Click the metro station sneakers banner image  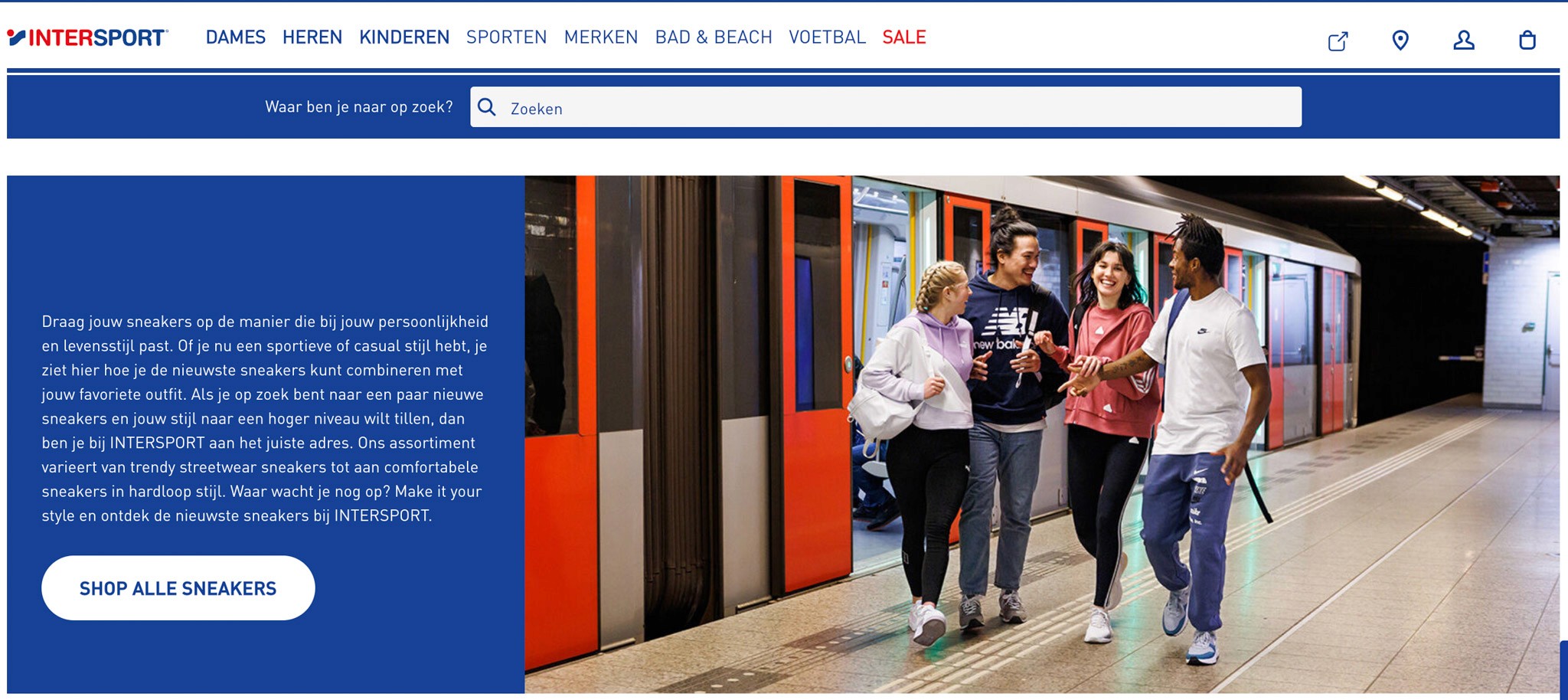tap(1042, 434)
